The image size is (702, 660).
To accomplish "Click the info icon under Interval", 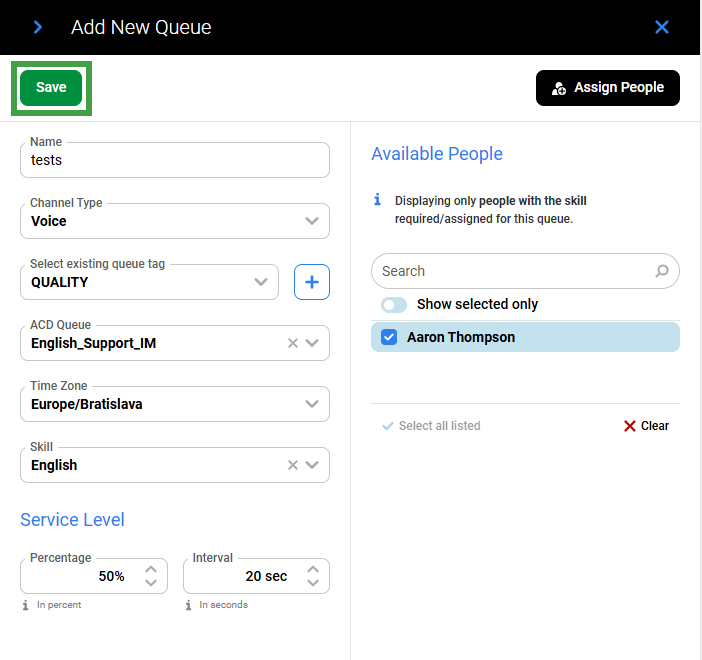I will tap(188, 605).
